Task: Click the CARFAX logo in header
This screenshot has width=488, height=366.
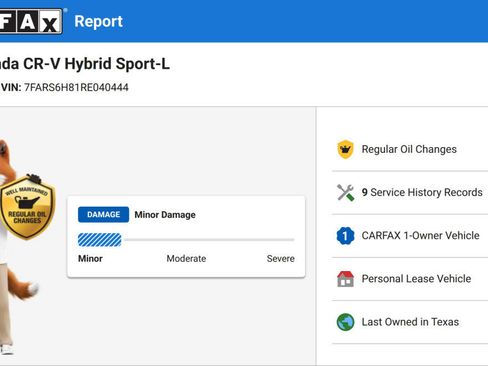Action: pyautogui.click(x=31, y=21)
